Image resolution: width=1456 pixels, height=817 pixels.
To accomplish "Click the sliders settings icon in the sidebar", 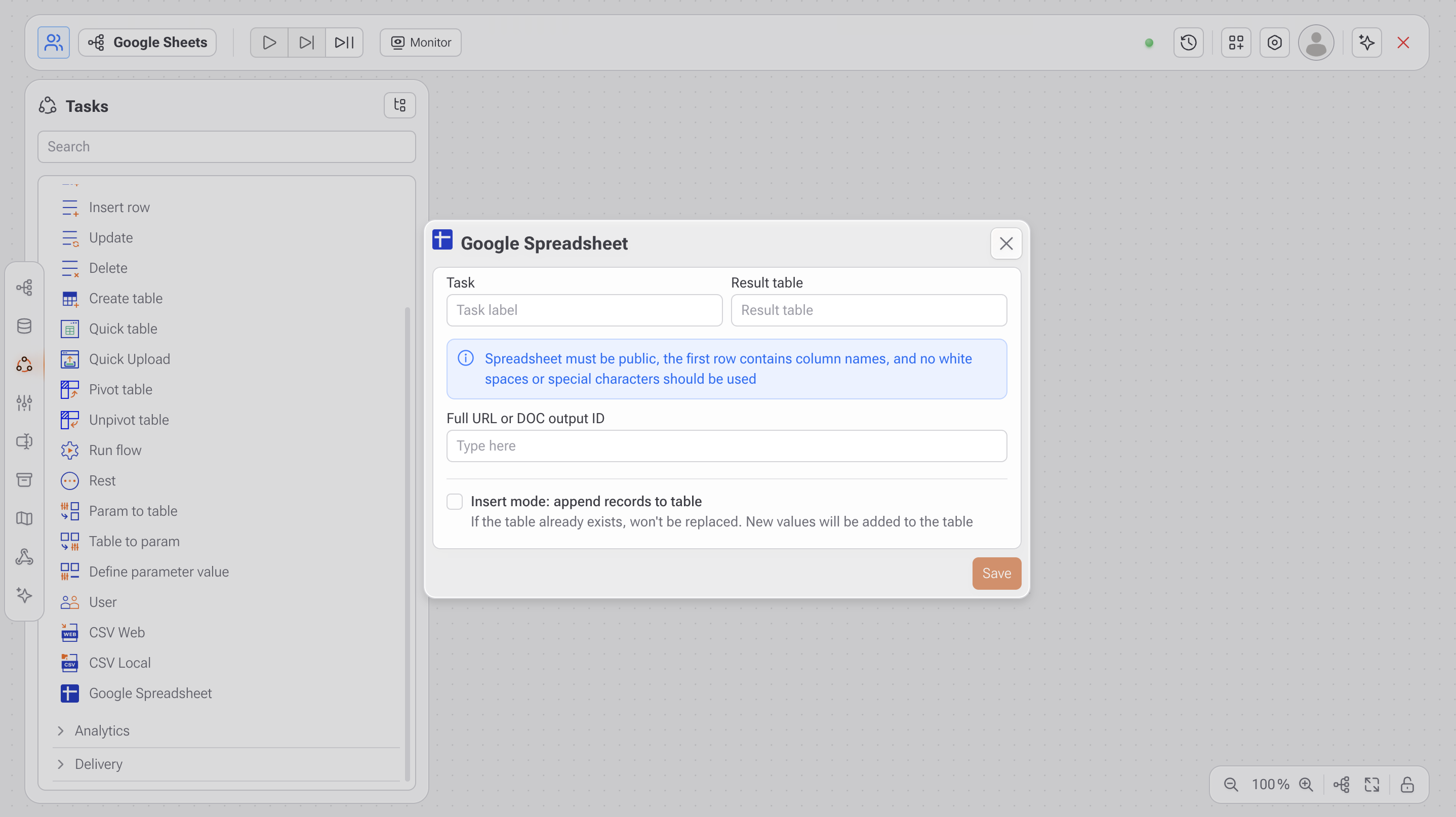I will click(x=24, y=403).
